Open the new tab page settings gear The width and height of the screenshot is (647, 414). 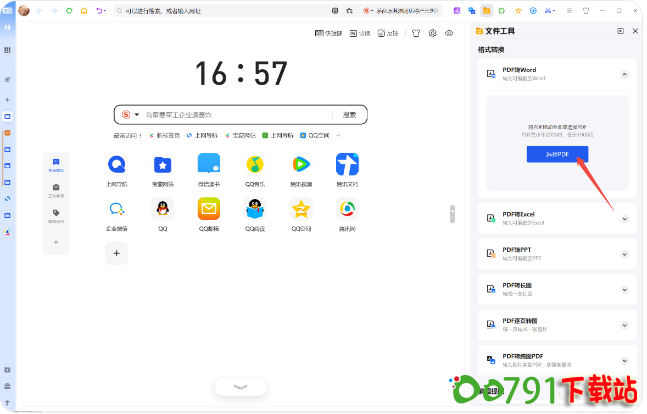[432, 33]
